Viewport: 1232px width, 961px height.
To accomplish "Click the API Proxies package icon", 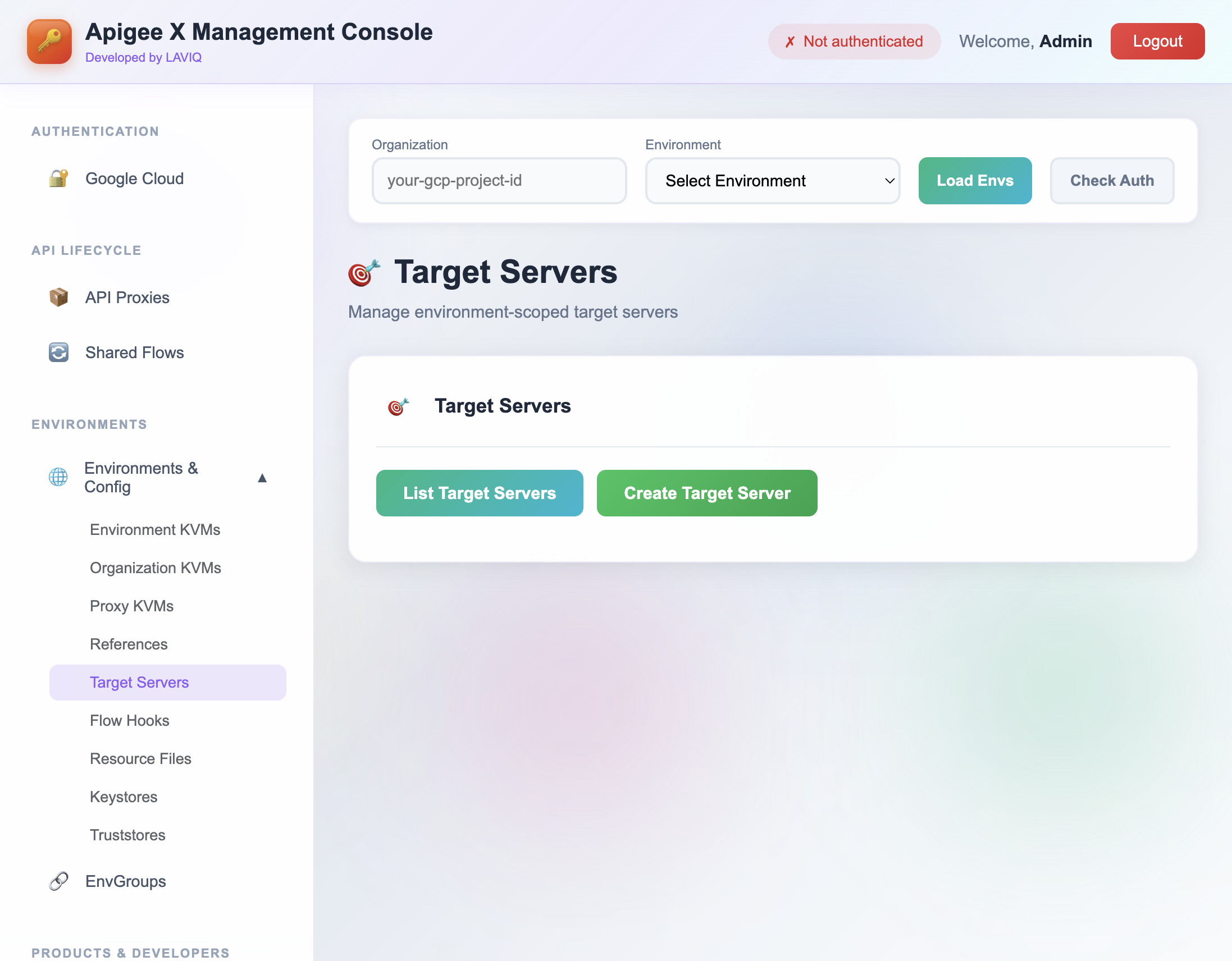I will (x=58, y=297).
